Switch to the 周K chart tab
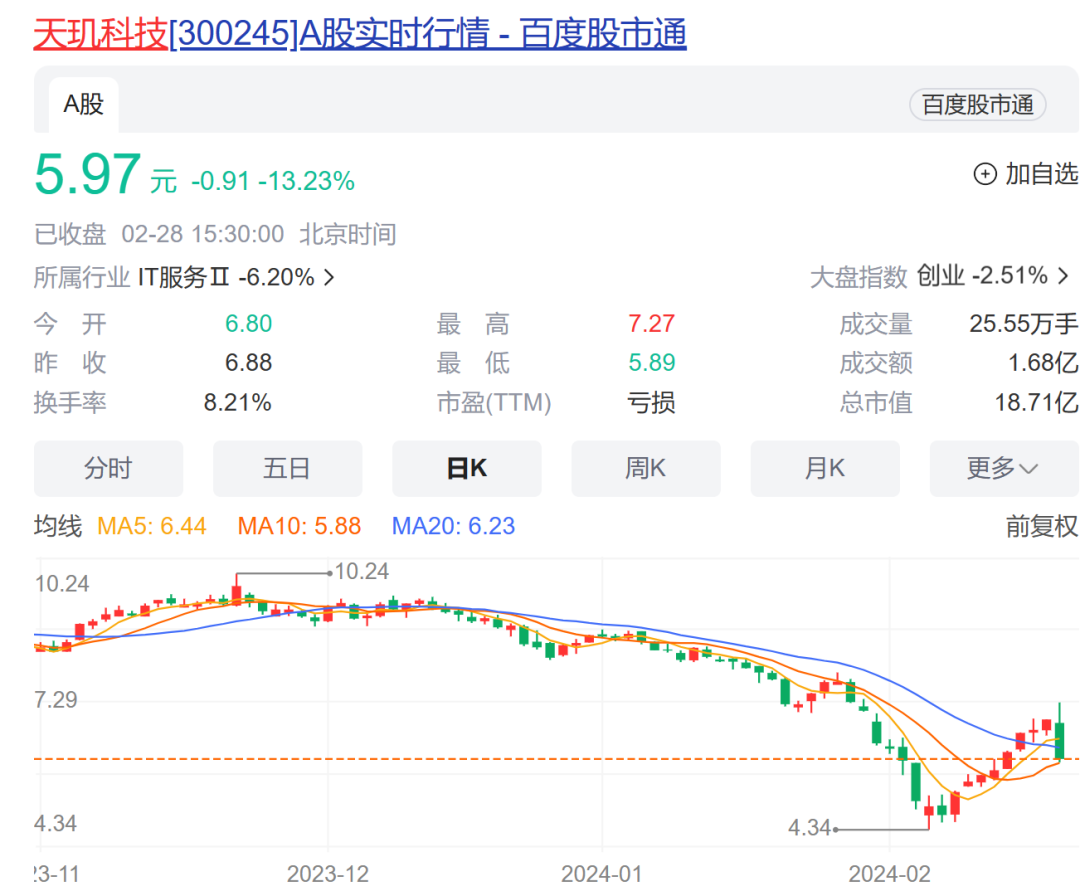Screen dimensions: 1080x891 tap(645, 468)
